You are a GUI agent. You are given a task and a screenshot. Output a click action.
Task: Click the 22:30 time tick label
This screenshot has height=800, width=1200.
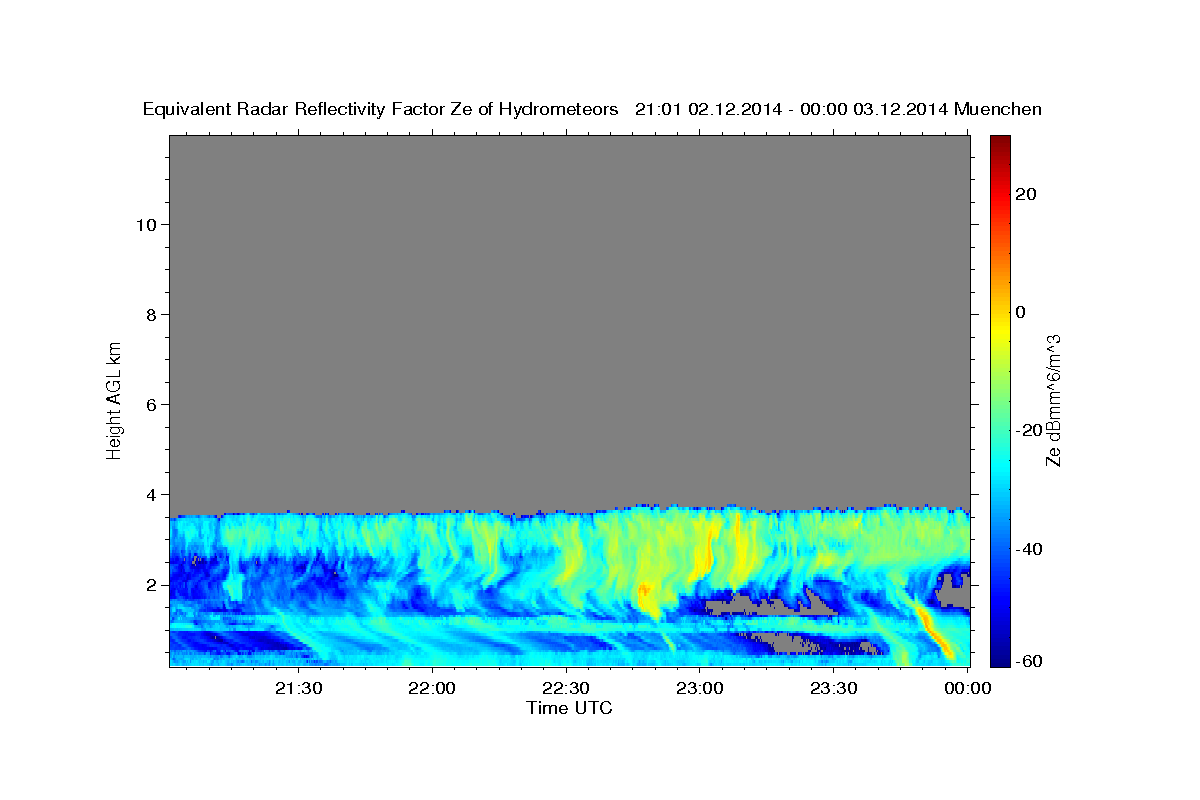click(x=567, y=688)
